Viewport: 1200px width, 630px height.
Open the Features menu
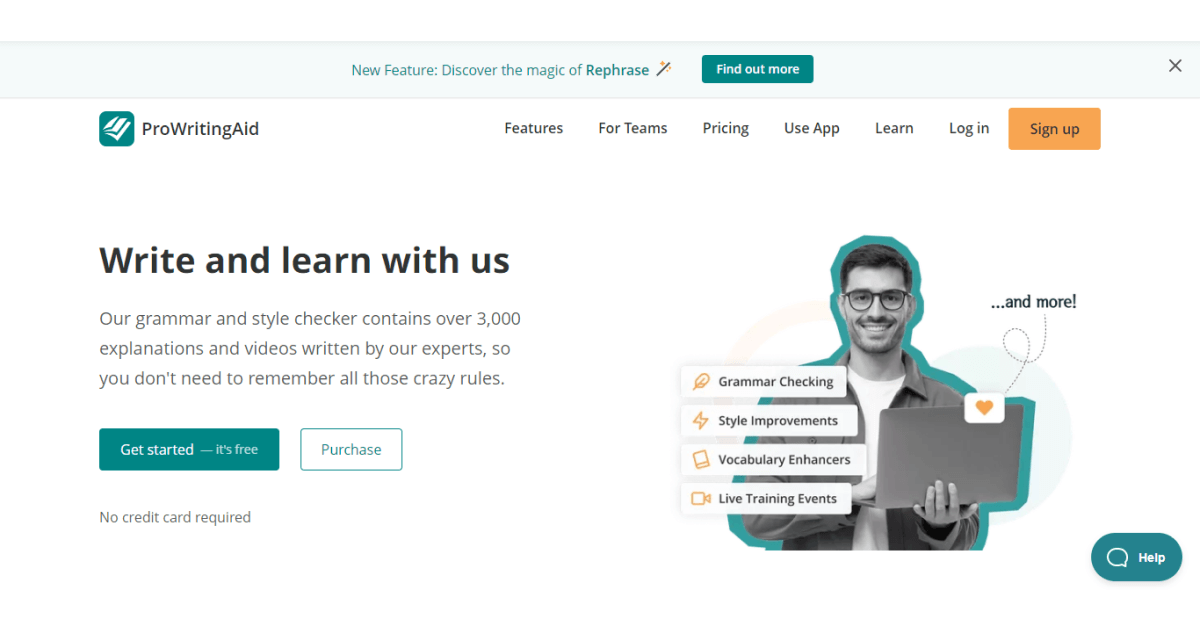[x=533, y=128]
